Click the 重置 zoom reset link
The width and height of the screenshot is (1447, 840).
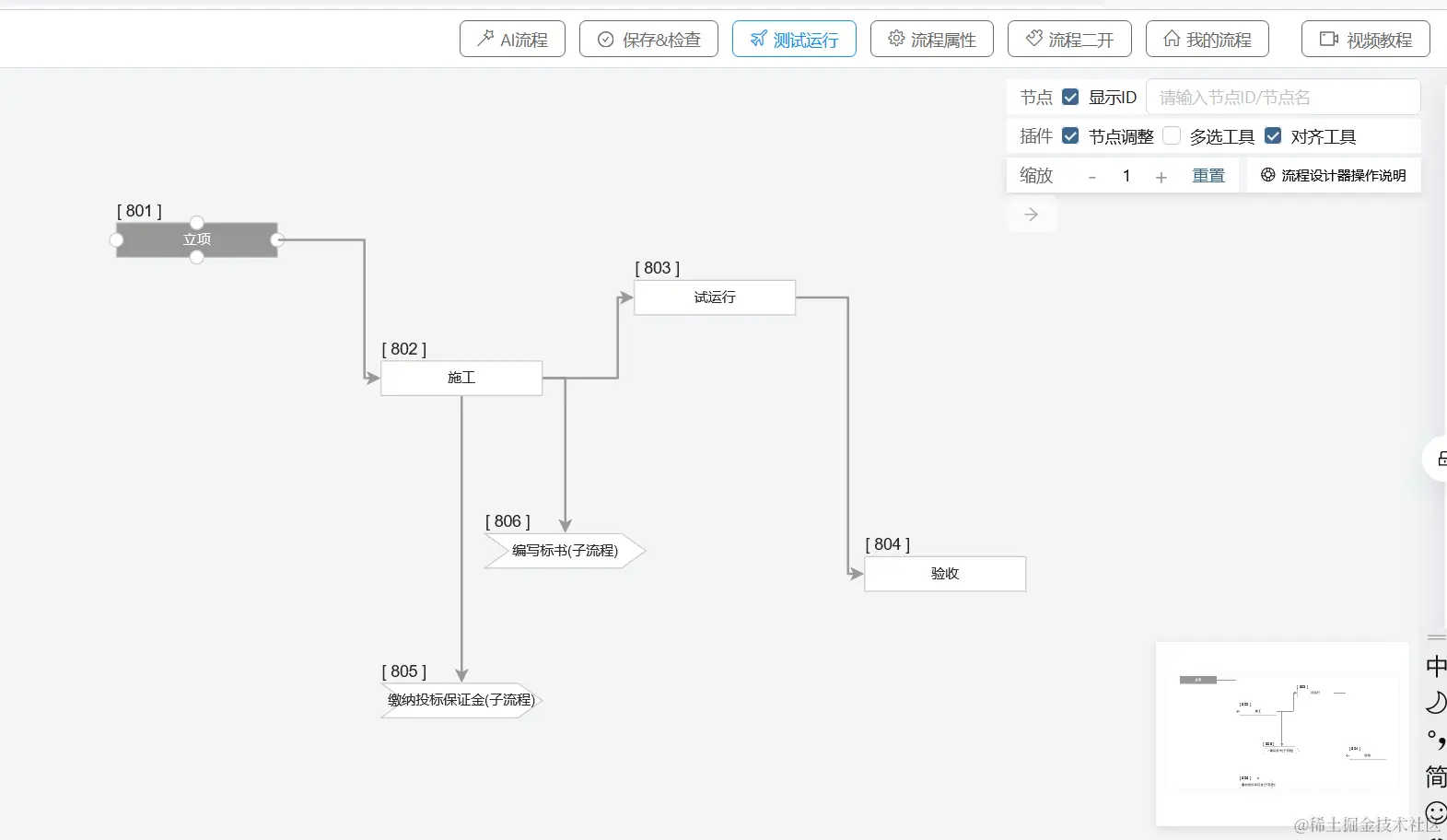click(x=1208, y=176)
